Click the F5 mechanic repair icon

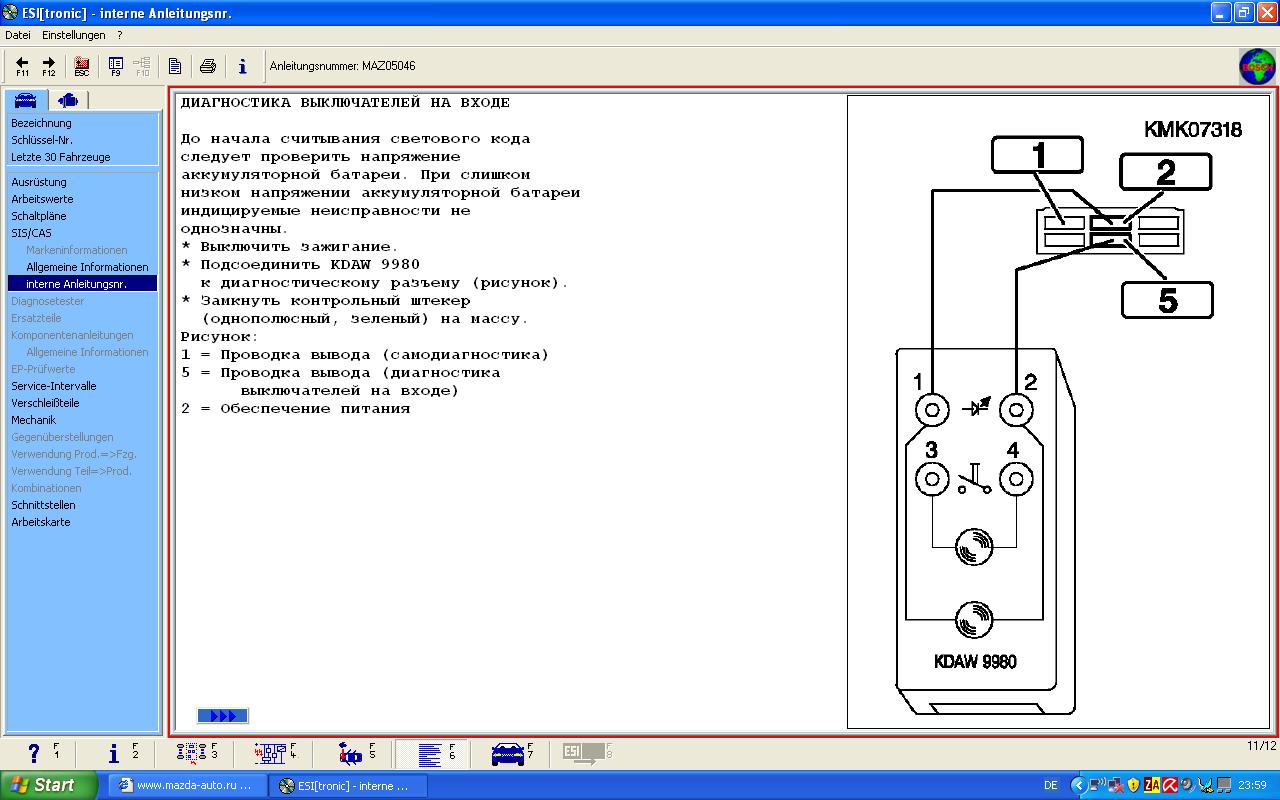pyautogui.click(x=350, y=753)
